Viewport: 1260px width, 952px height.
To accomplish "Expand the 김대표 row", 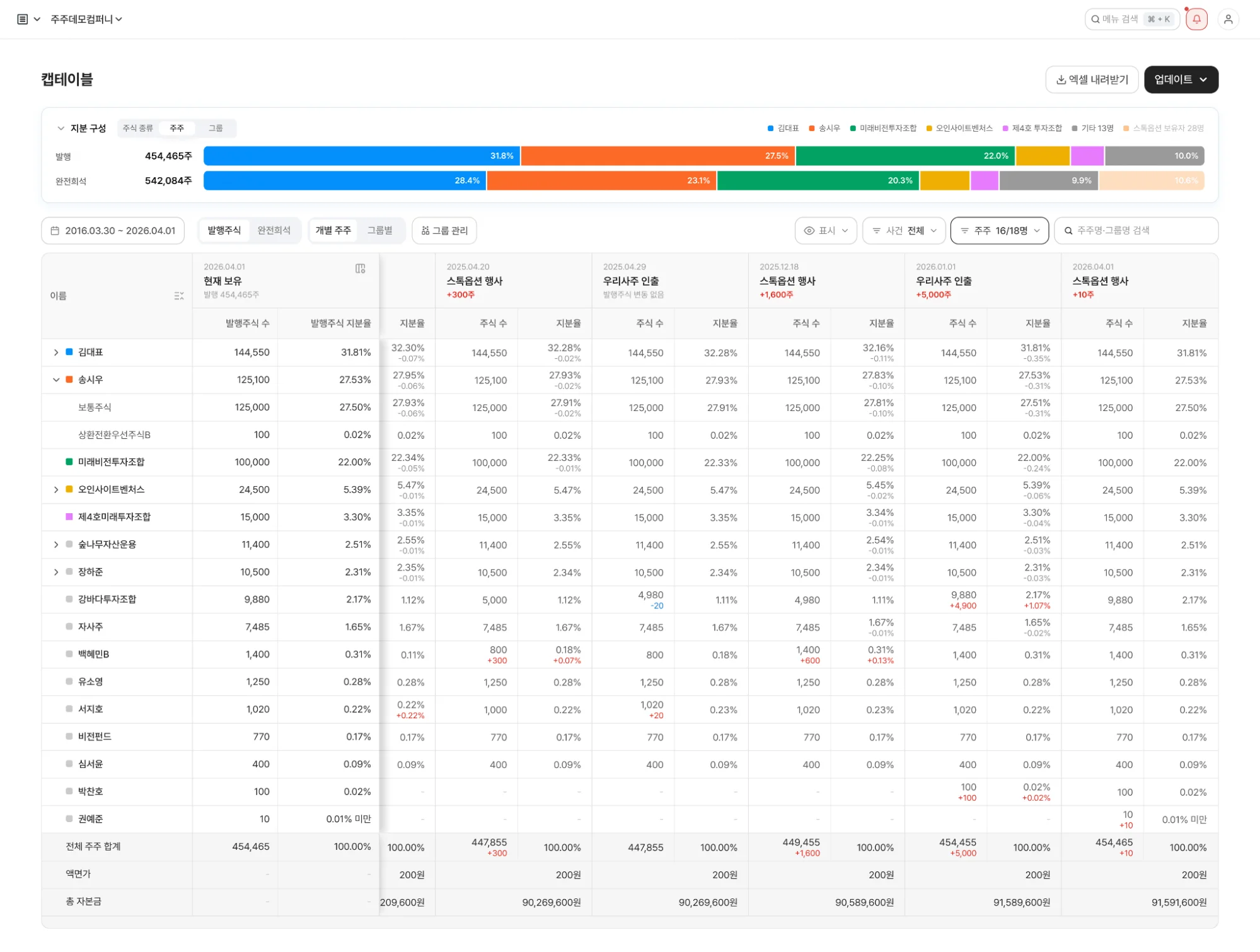I will 56,352.
